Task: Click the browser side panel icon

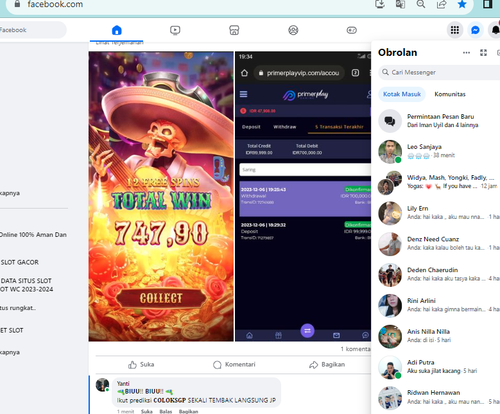Action: (488, 4)
